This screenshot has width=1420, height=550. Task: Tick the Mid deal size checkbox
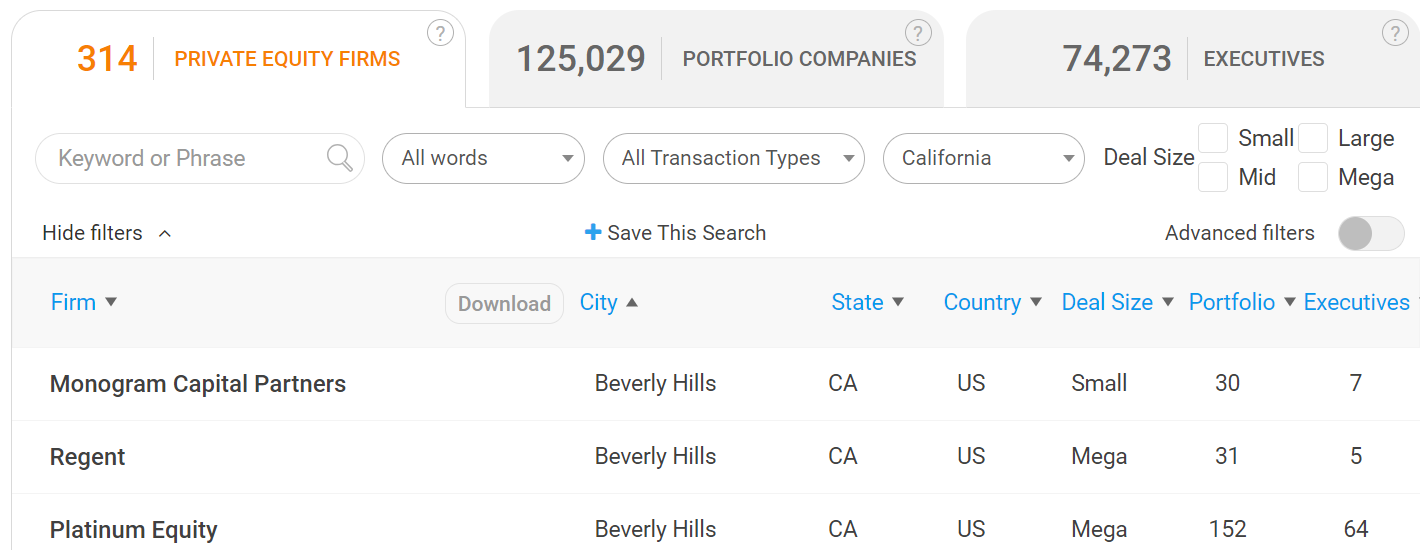point(1213,177)
